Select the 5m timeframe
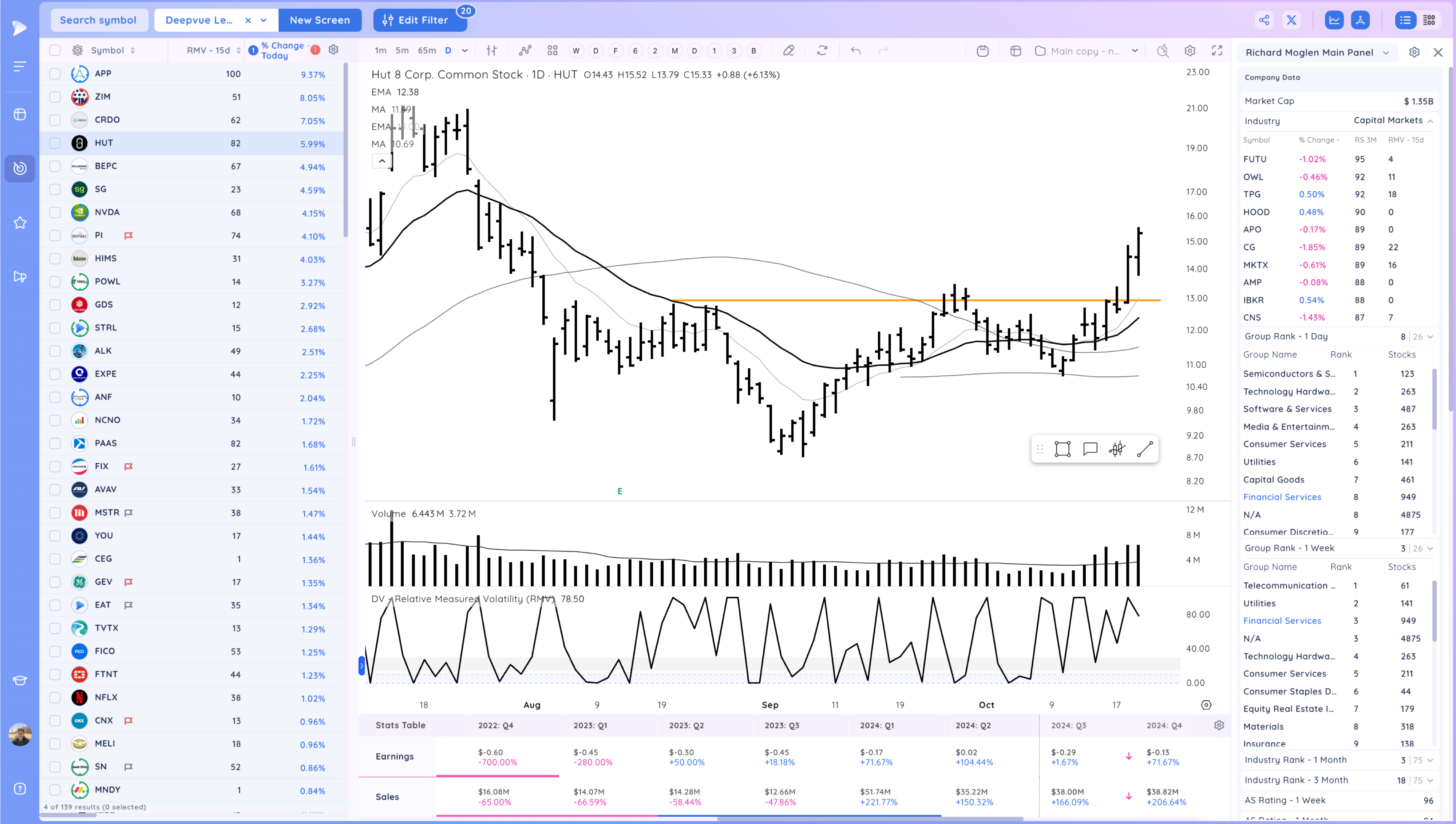Viewport: 1456px width, 824px height. coord(402,50)
